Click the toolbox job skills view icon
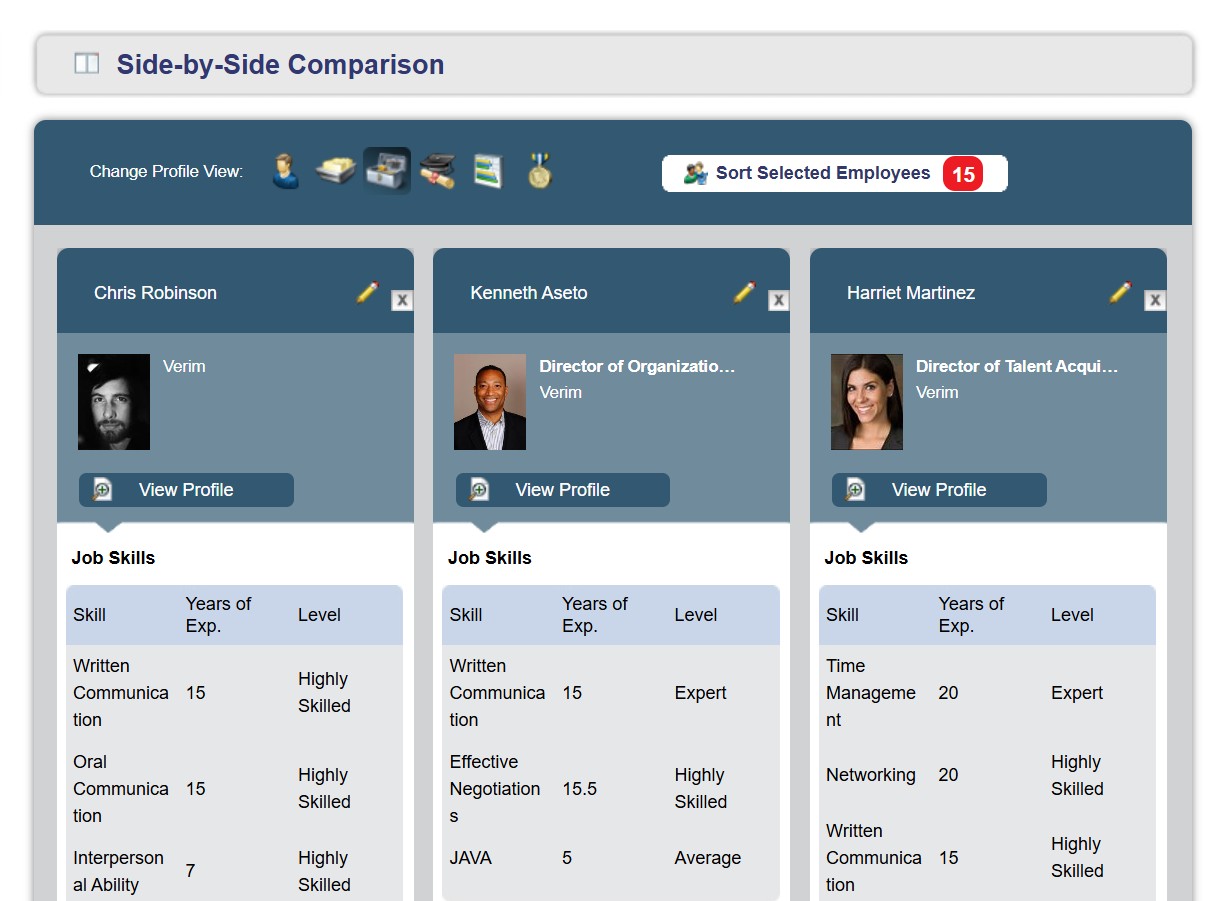Image resolution: width=1221 pixels, height=901 pixels. click(x=387, y=171)
